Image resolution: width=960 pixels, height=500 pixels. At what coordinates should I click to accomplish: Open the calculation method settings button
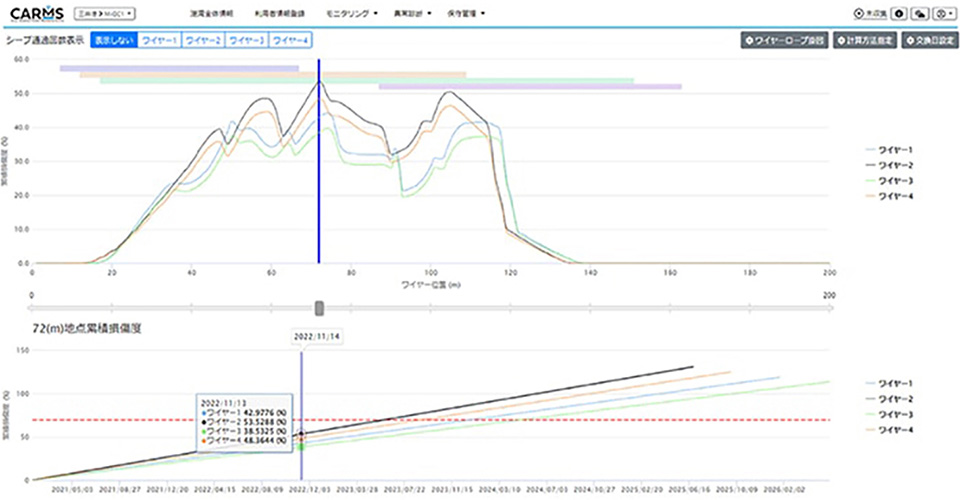coord(864,40)
